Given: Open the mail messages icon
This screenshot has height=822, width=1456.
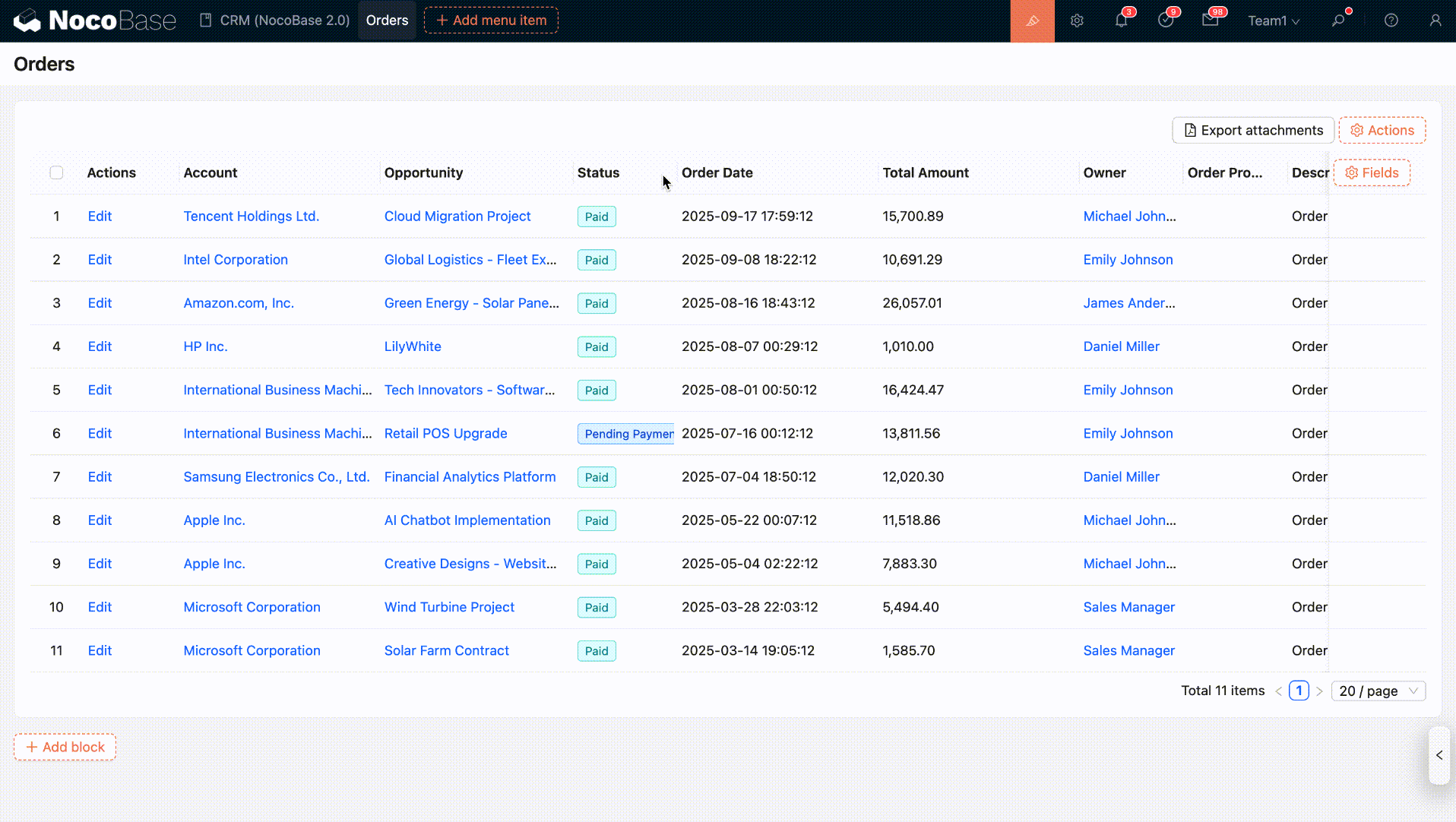Looking at the screenshot, I should tap(1211, 21).
